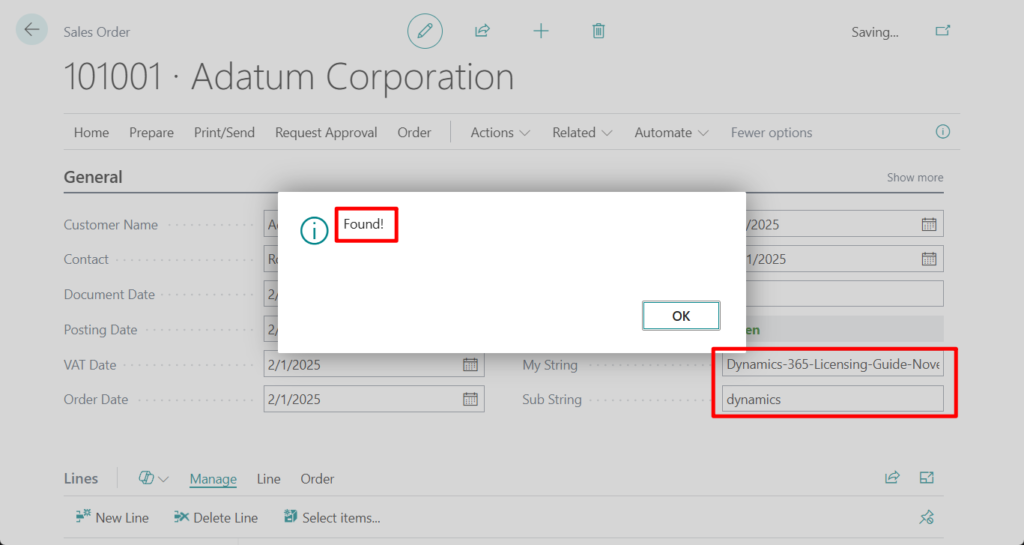The width and height of the screenshot is (1024, 545).
Task: Click the trash delete icon
Action: coord(598,31)
